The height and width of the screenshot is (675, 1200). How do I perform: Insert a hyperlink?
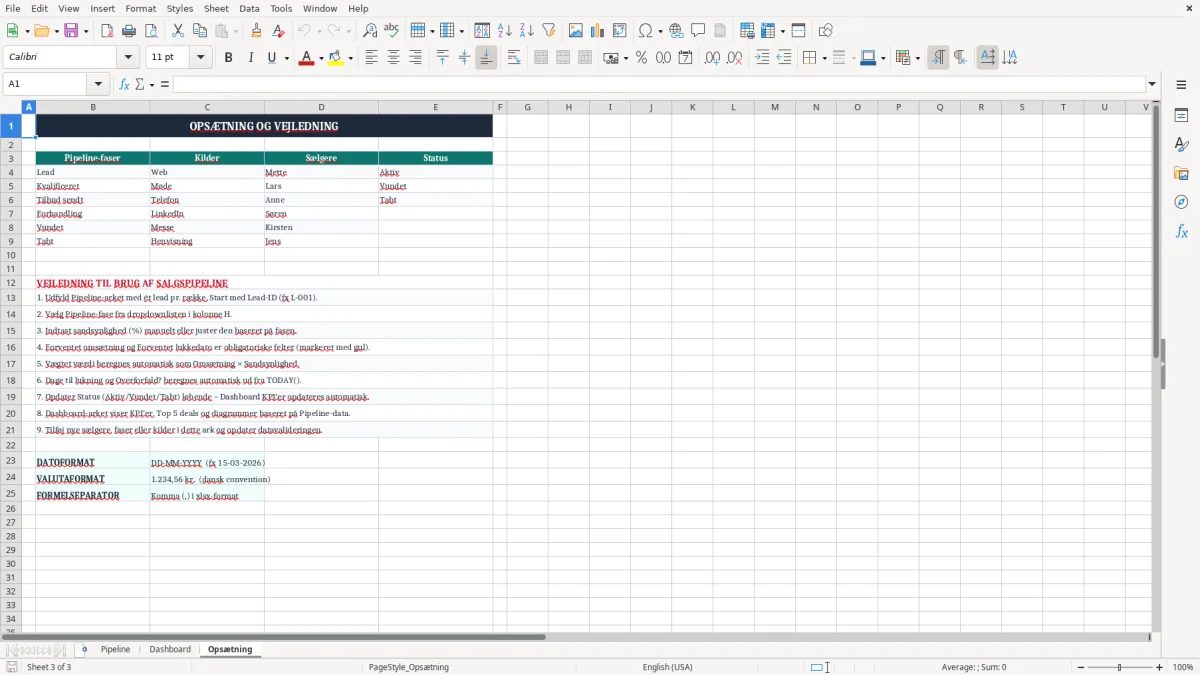click(x=676, y=31)
